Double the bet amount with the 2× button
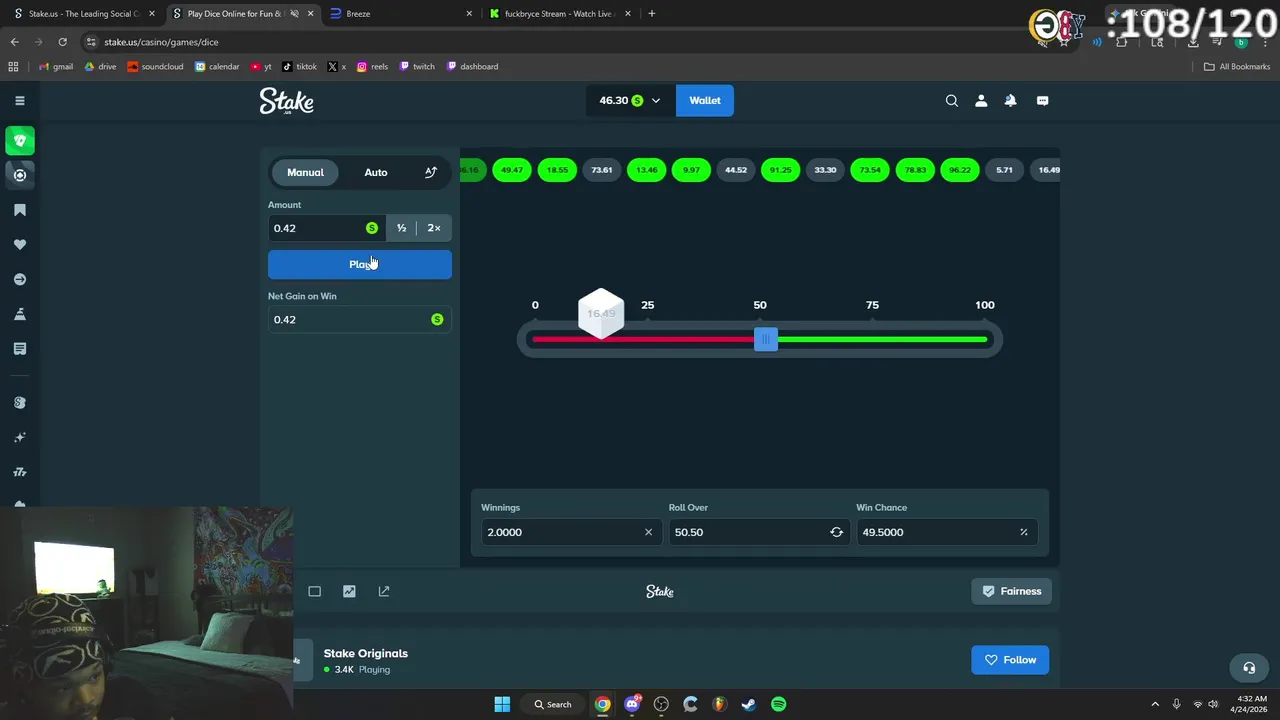This screenshot has width=1280, height=720. (x=434, y=228)
